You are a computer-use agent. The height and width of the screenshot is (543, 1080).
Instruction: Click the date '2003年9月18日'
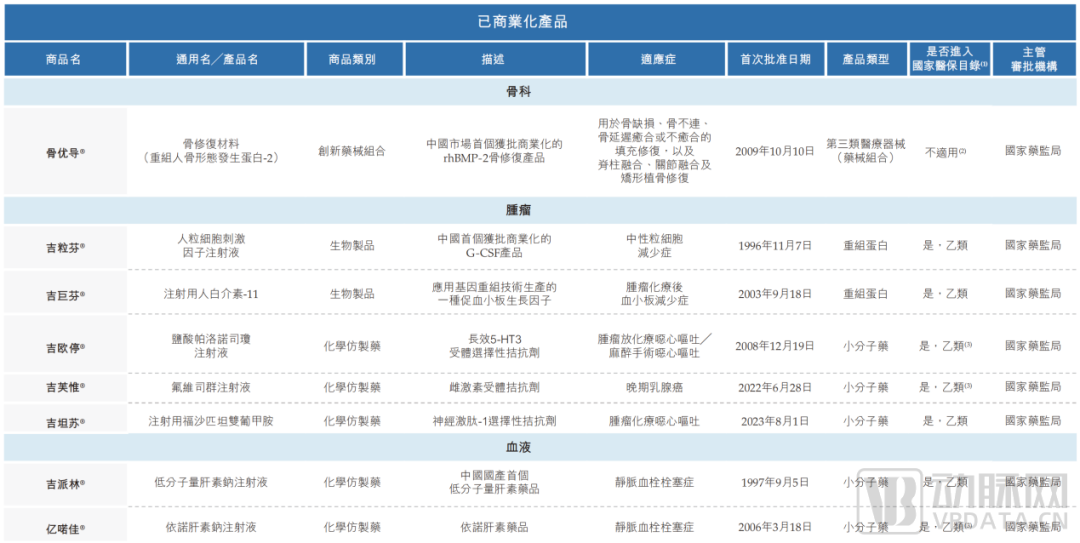pos(775,294)
